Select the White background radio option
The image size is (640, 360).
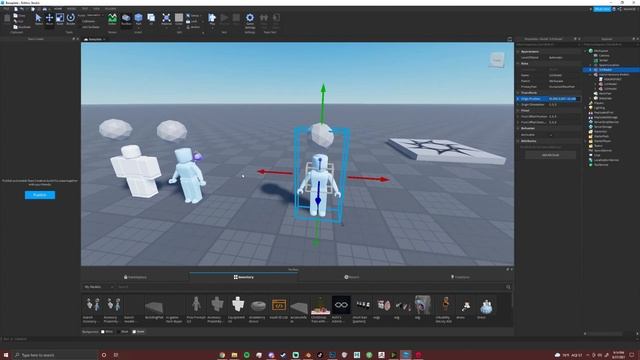pyautogui.click(x=103, y=332)
